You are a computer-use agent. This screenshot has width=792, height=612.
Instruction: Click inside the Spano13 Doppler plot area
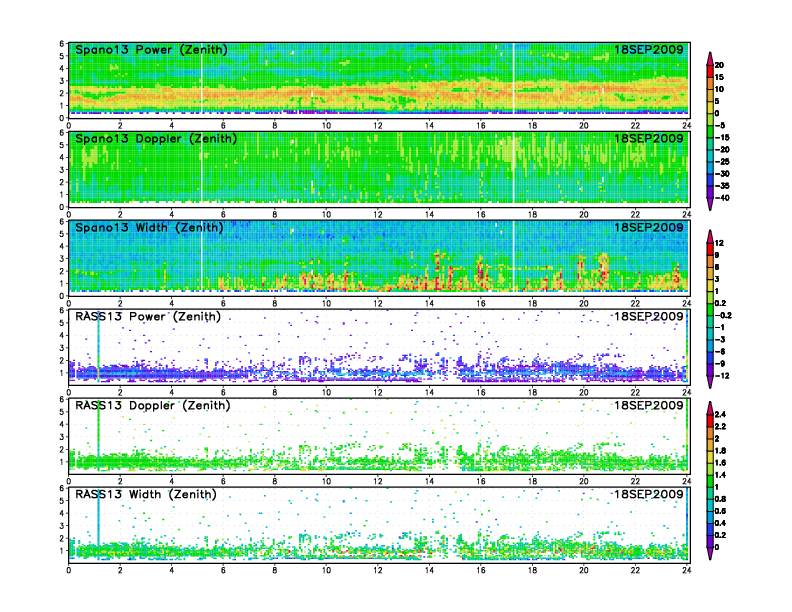379,169
